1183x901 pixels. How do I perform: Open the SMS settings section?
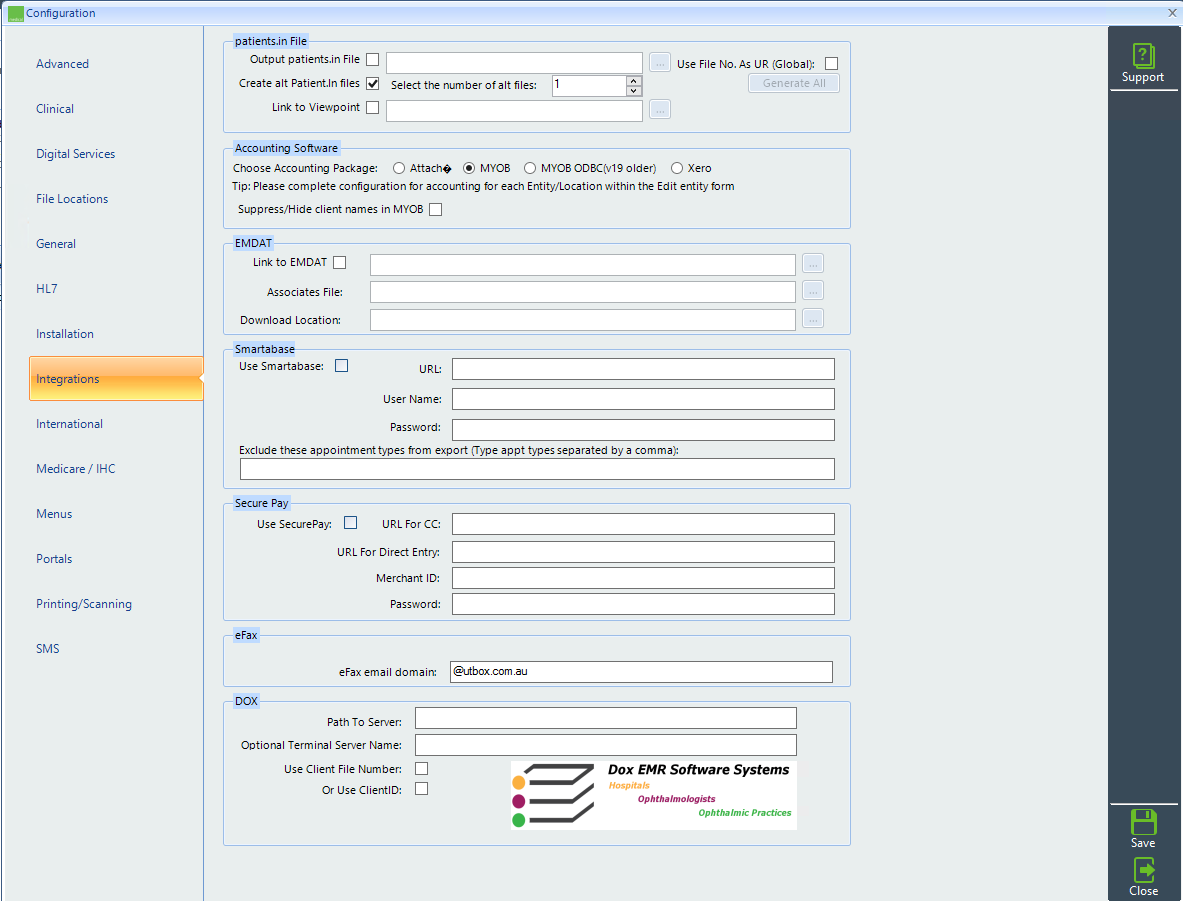[x=48, y=649]
